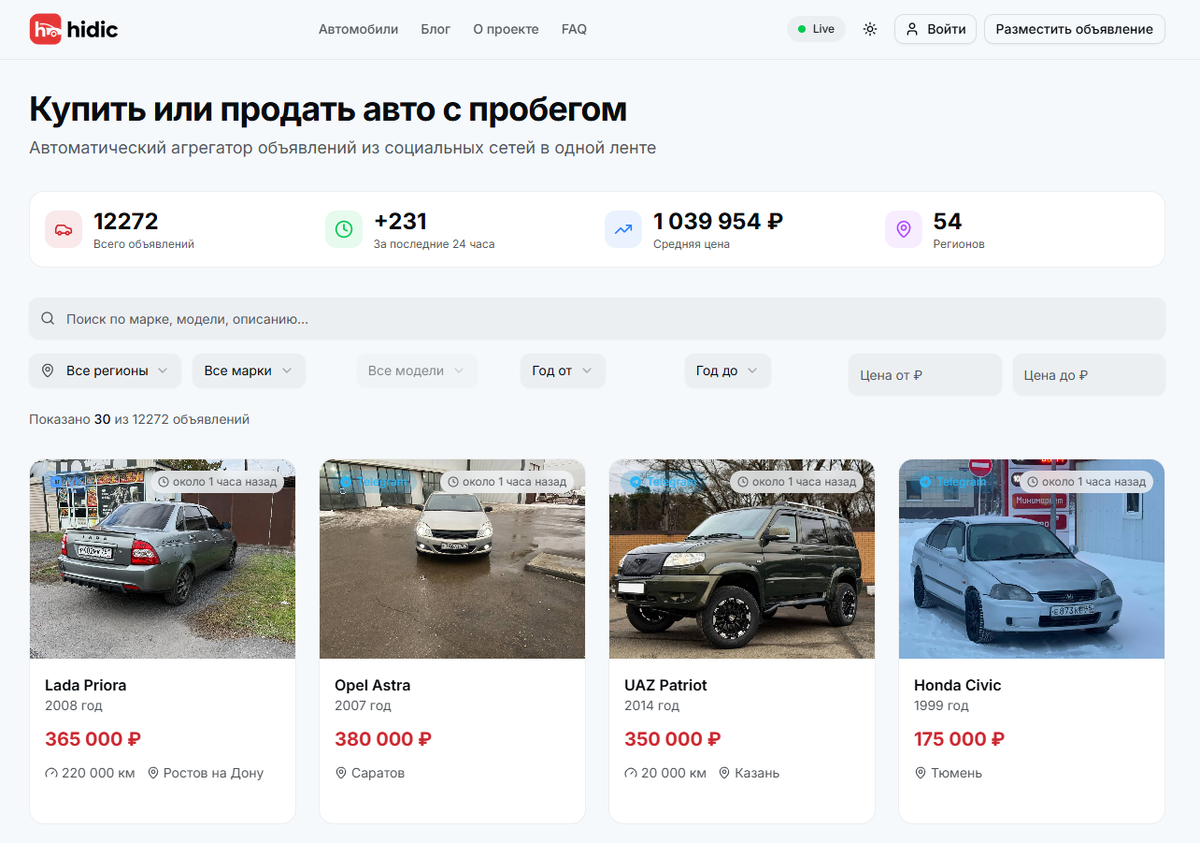Open the Год от dropdown

click(563, 371)
